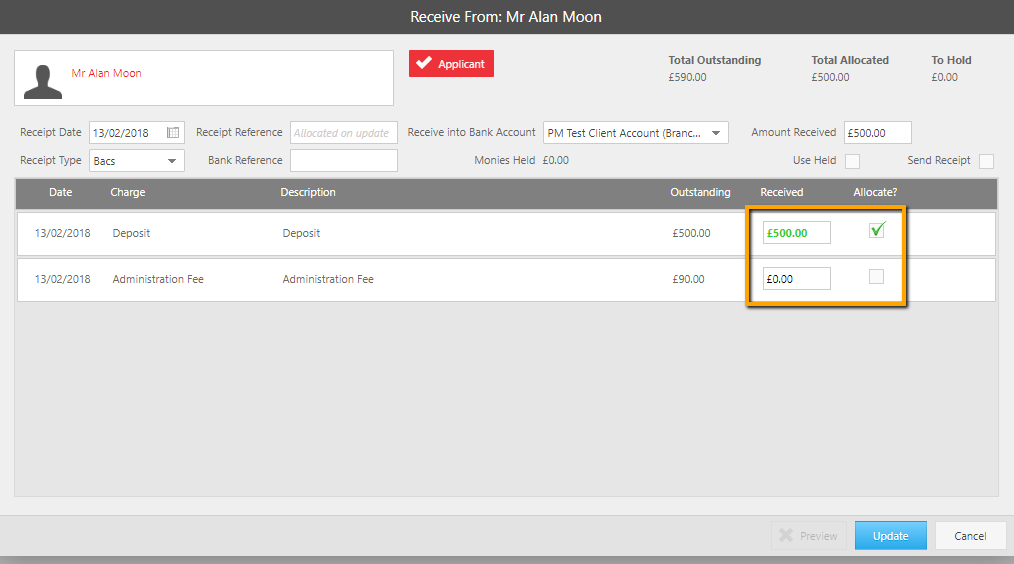Enable the Send Receipt checkbox

[x=986, y=161]
